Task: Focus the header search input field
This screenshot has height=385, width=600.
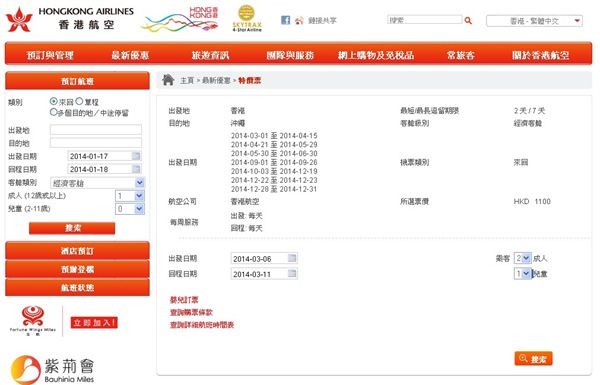Action: [425, 20]
